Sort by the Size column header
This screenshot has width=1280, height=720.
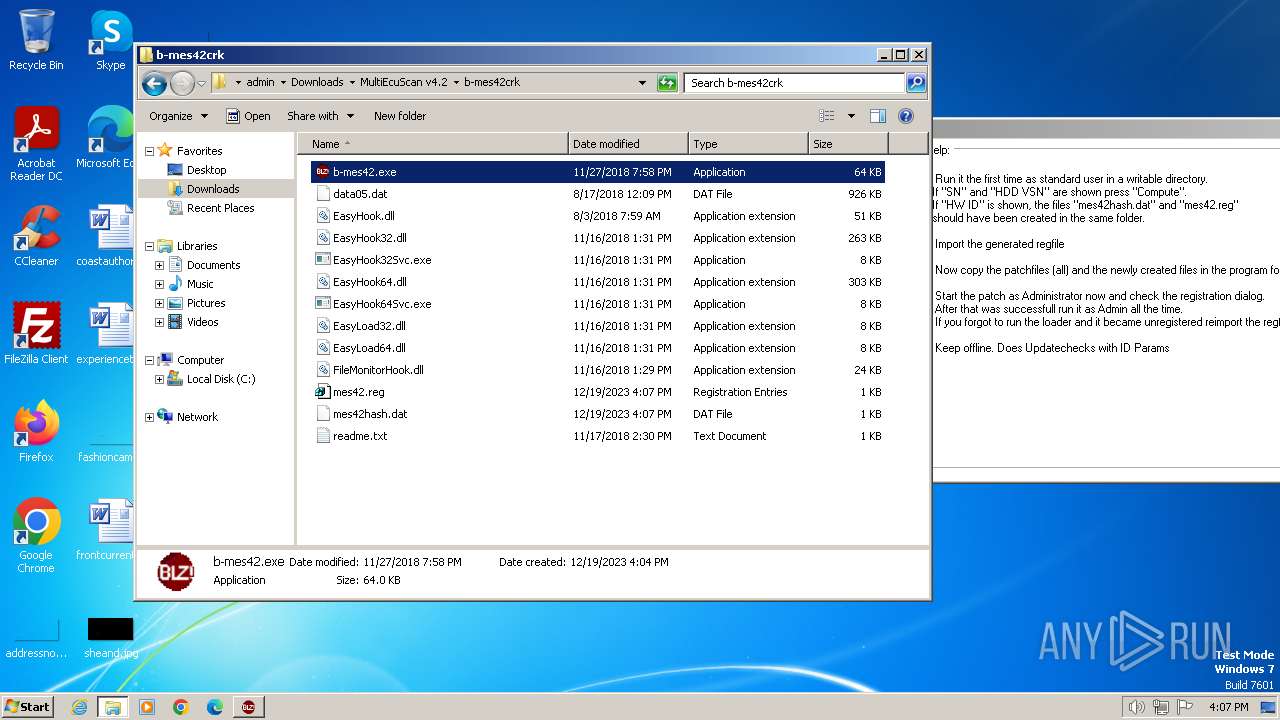[x=848, y=144]
